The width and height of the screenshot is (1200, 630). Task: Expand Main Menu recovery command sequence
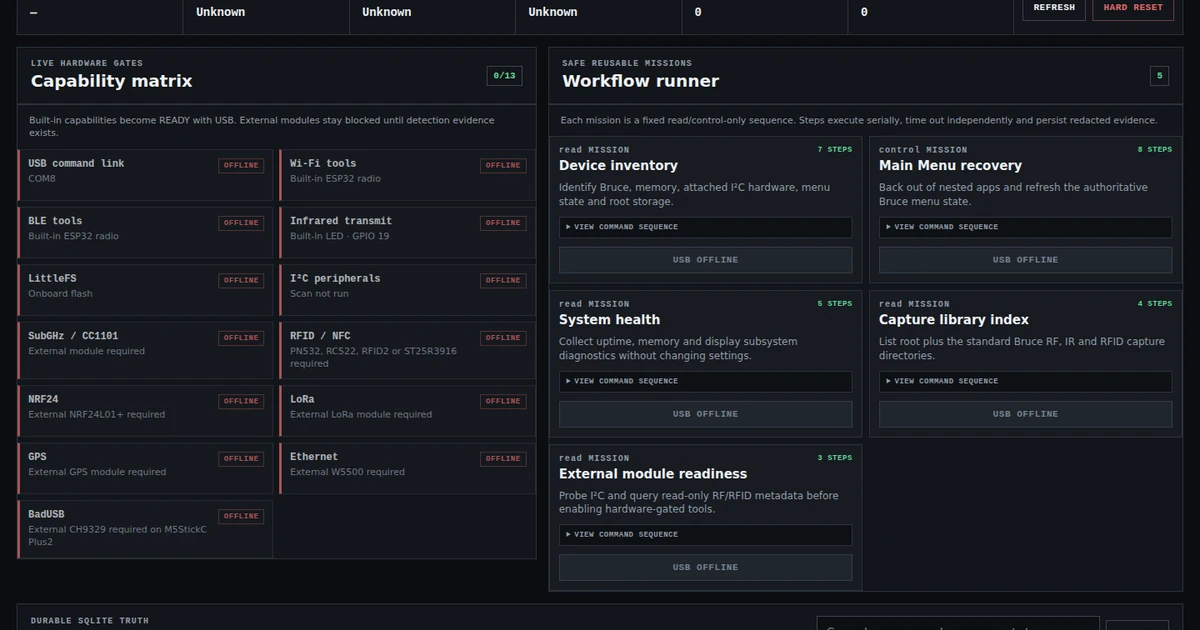click(1025, 227)
